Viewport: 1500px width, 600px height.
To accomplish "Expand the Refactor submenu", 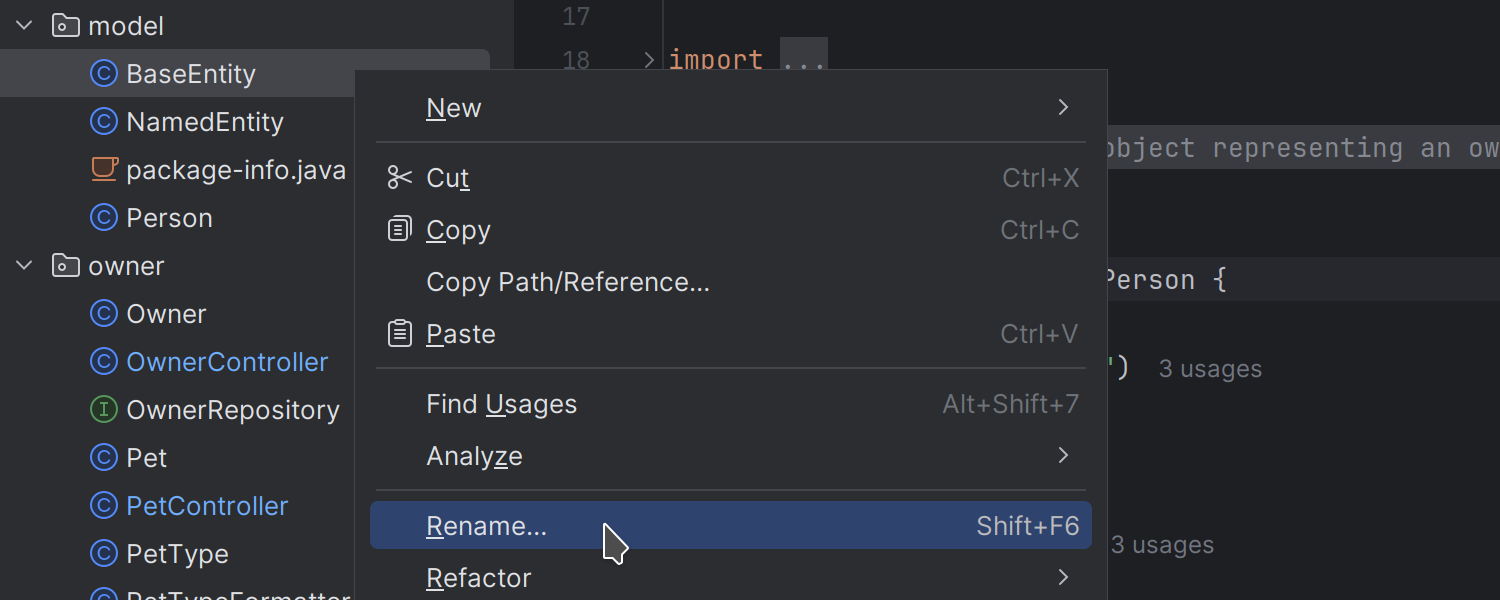I will (x=479, y=577).
